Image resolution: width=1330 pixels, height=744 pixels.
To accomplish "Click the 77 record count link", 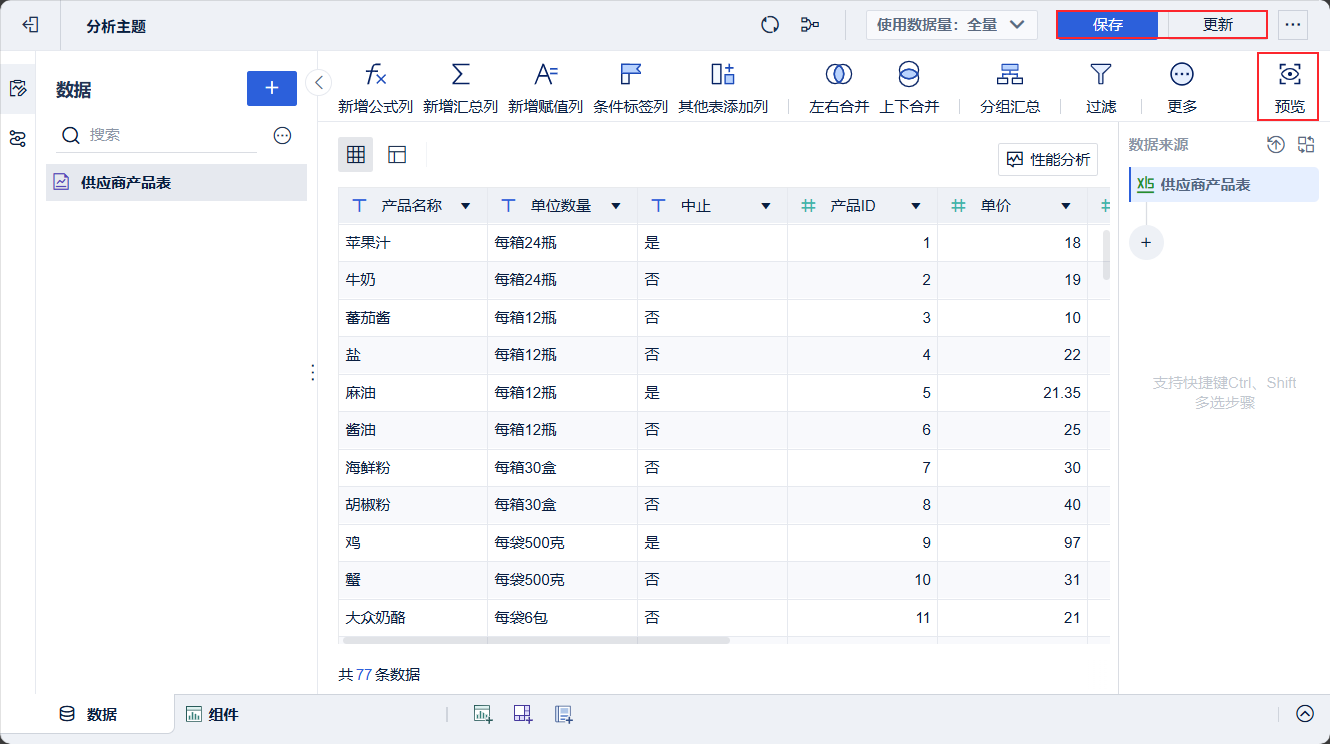I will 364,675.
